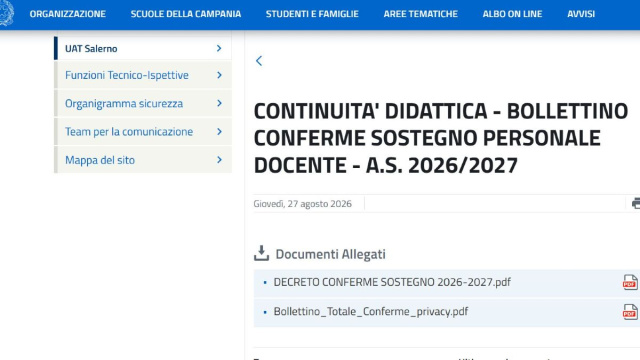Viewport: 640px width, 360px height.
Task: Click the download icon beside Documenti Allegati
Action: 261,253
